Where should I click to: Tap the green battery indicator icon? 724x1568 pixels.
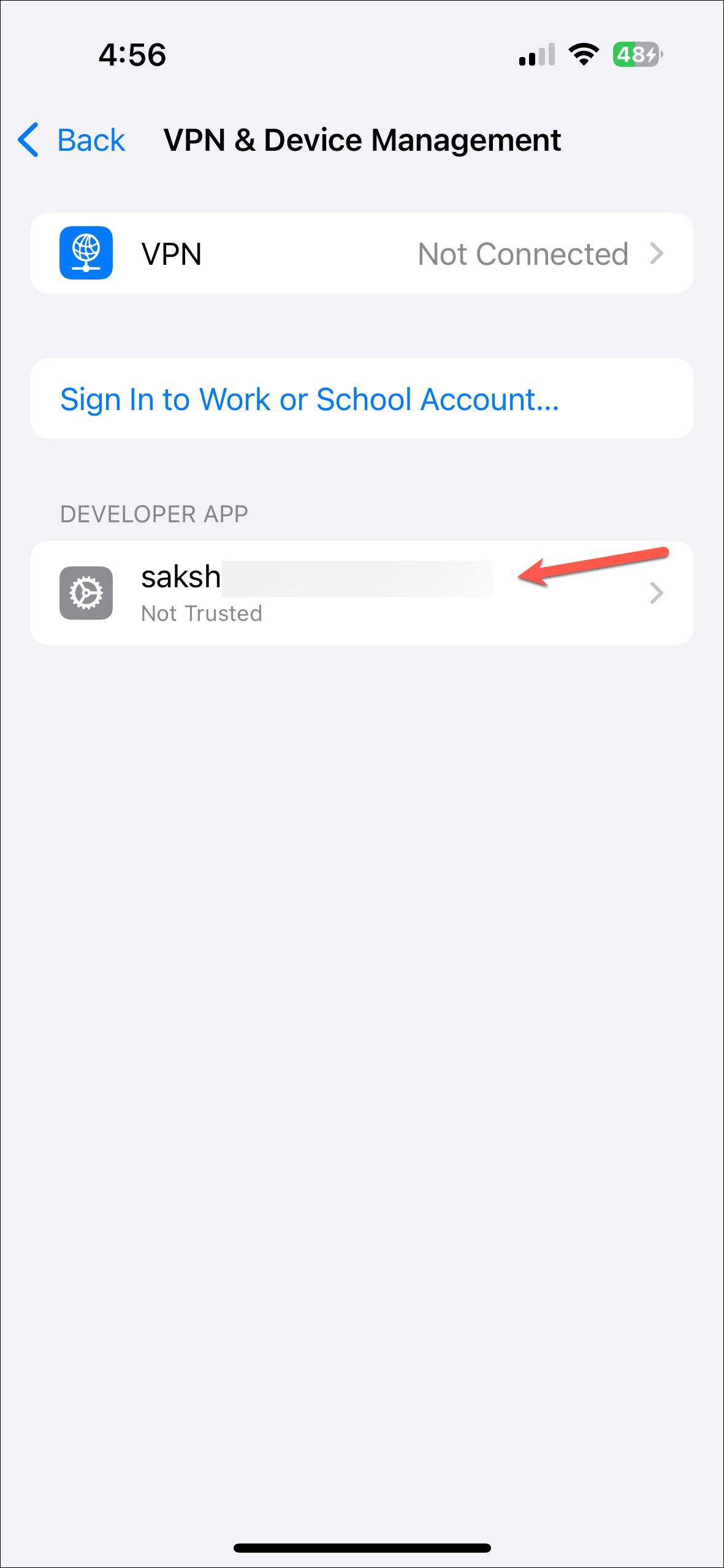(x=638, y=55)
